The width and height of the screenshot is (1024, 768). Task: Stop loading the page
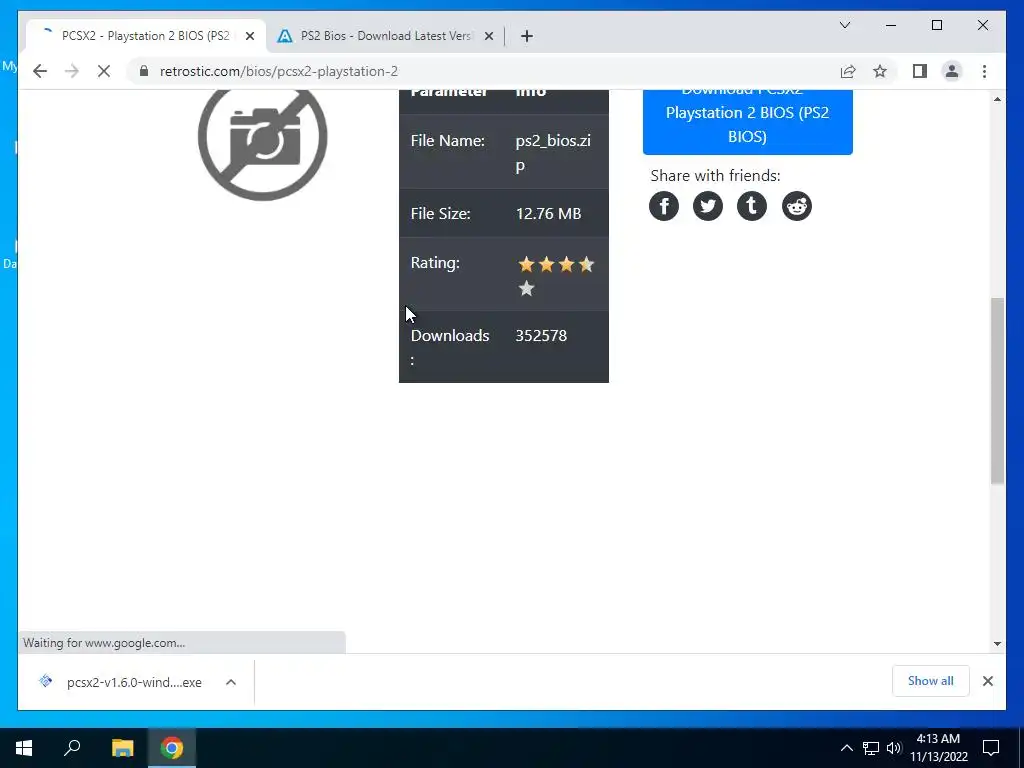click(104, 71)
